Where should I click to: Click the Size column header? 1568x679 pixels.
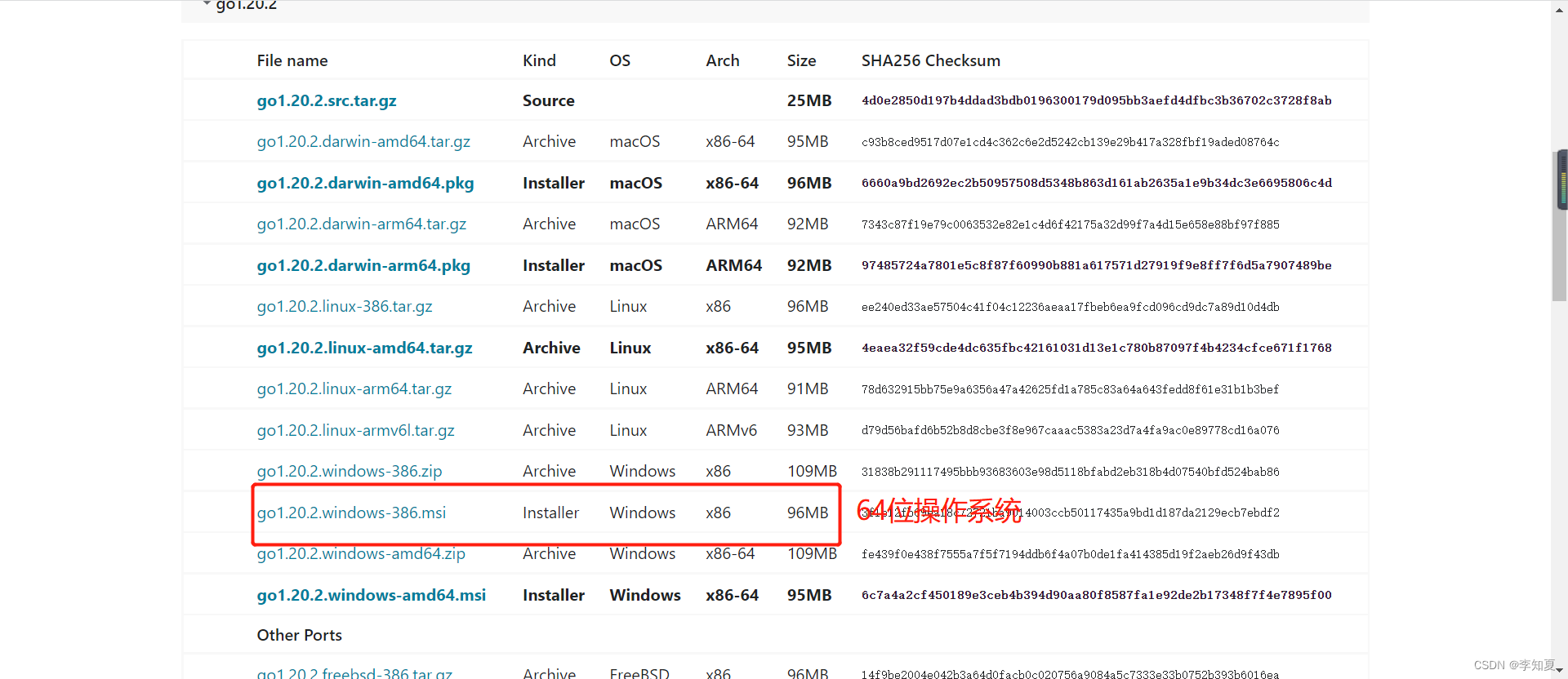click(x=801, y=60)
